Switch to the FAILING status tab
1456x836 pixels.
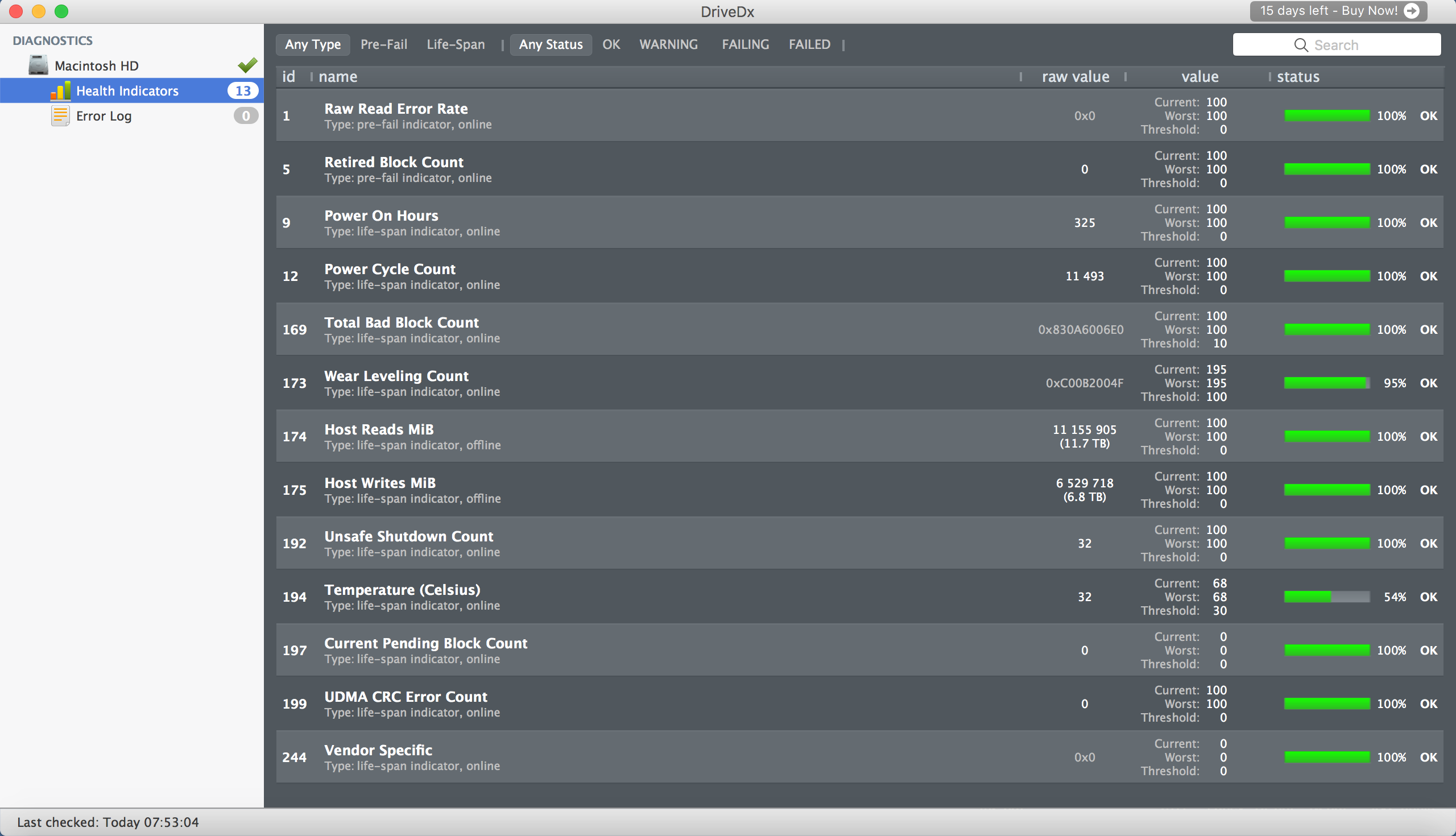744,44
